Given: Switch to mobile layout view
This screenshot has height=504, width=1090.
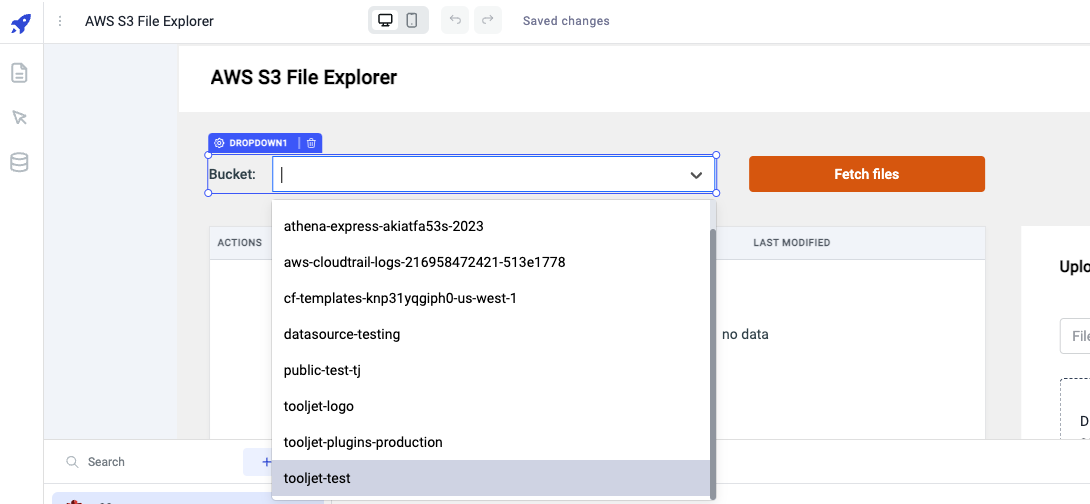Looking at the screenshot, I should click(x=412, y=21).
